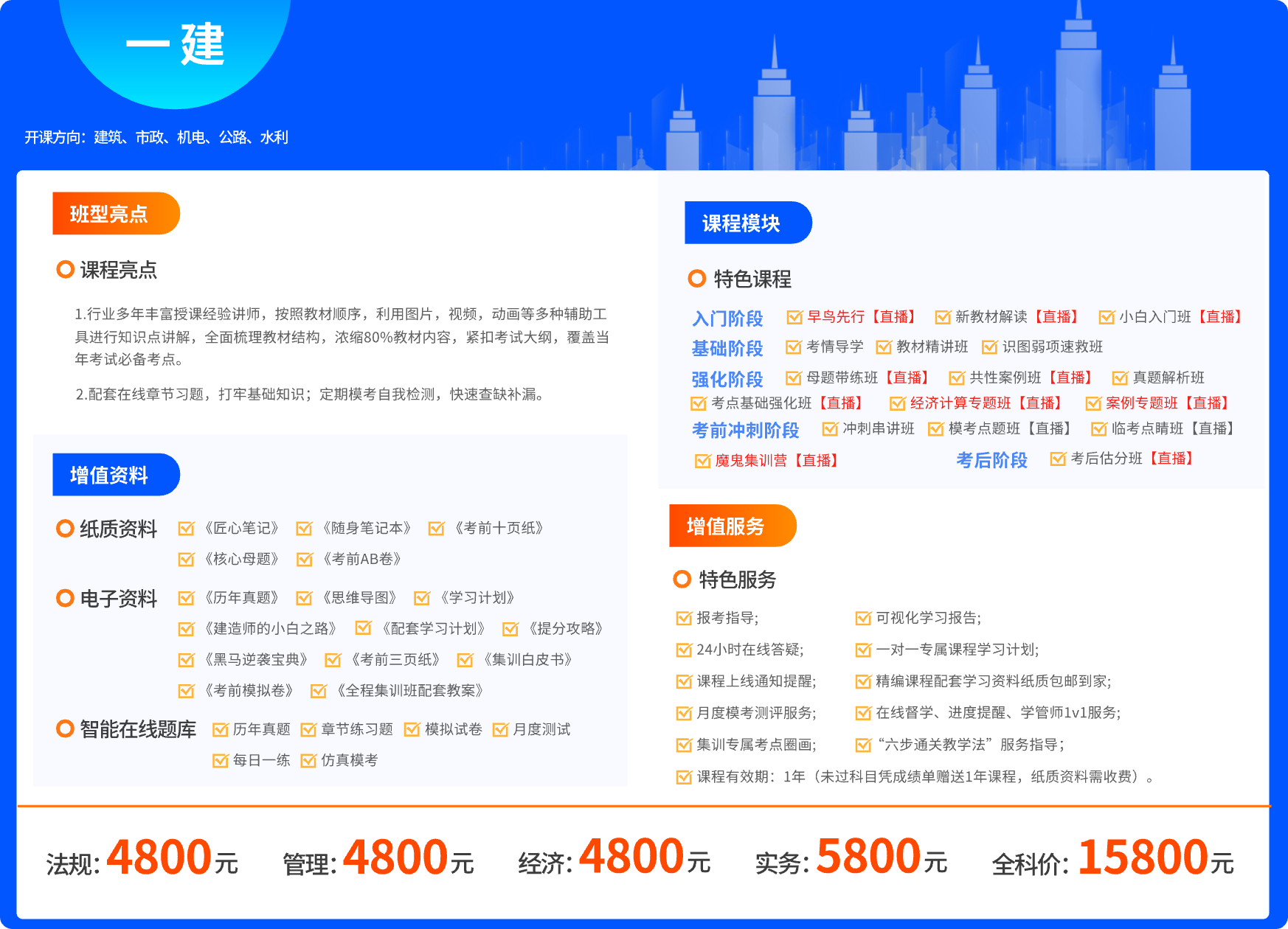Open the 增值服务 section label

coord(732,526)
